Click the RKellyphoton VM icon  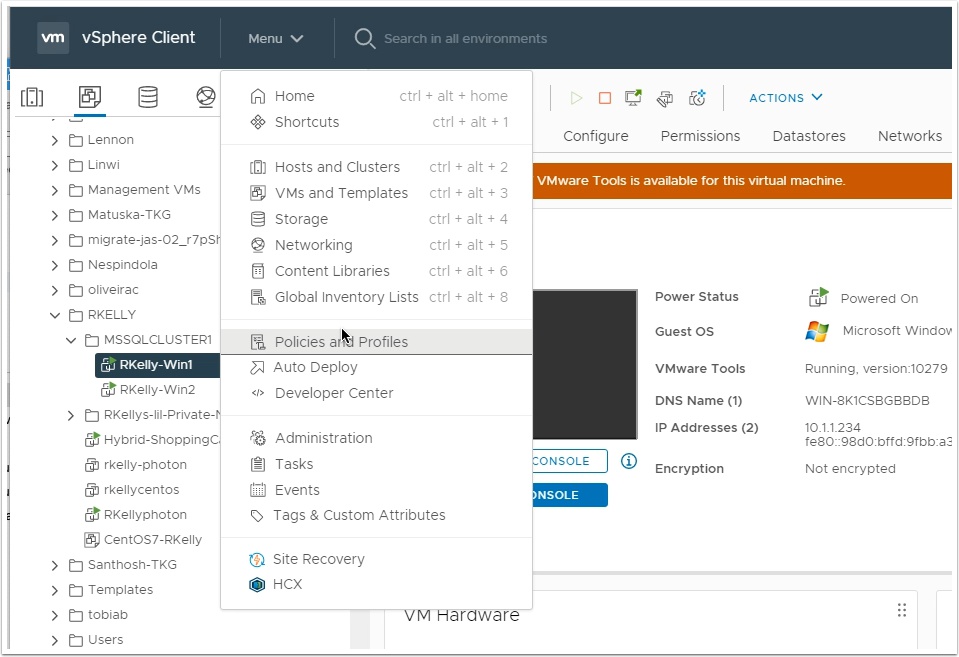pos(92,514)
